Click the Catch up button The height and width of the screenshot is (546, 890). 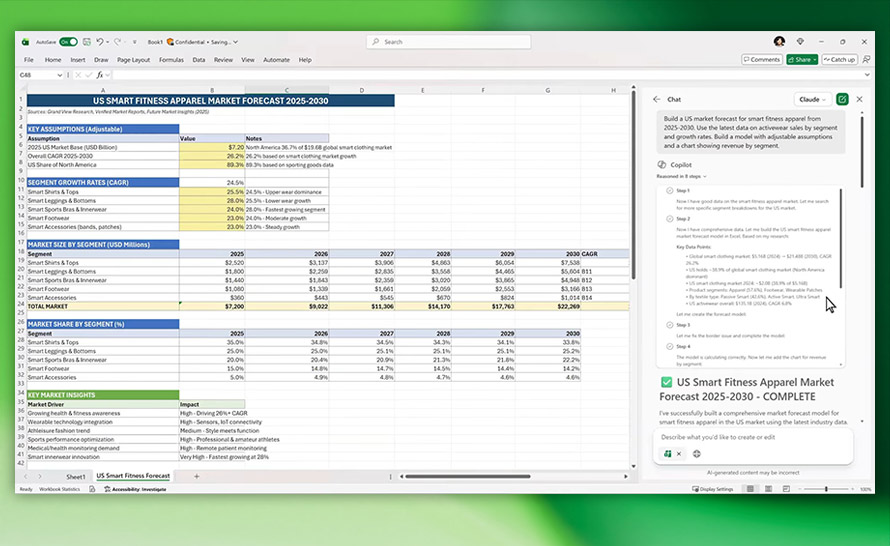point(839,60)
